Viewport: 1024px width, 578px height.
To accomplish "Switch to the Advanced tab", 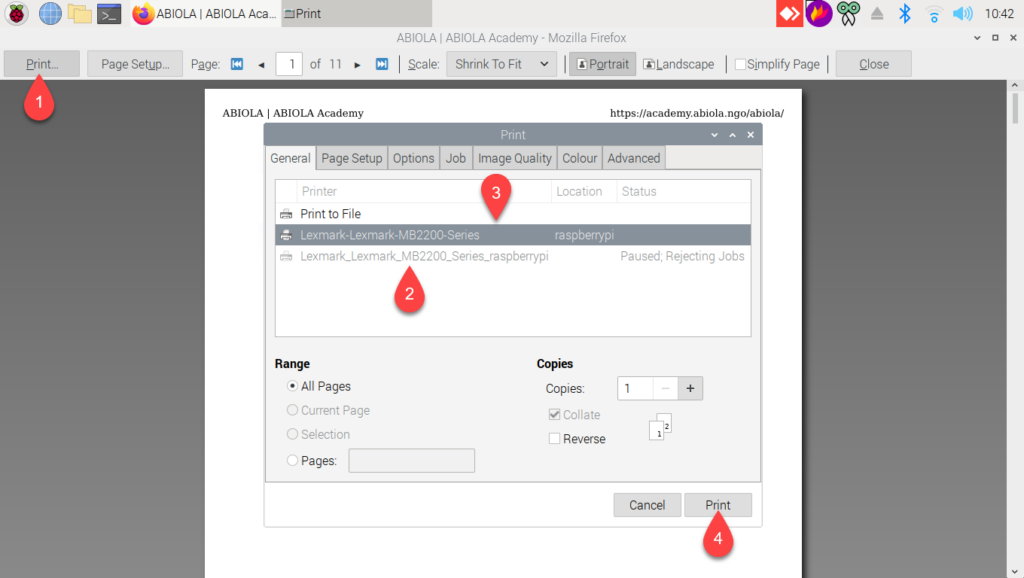I will [x=633, y=158].
